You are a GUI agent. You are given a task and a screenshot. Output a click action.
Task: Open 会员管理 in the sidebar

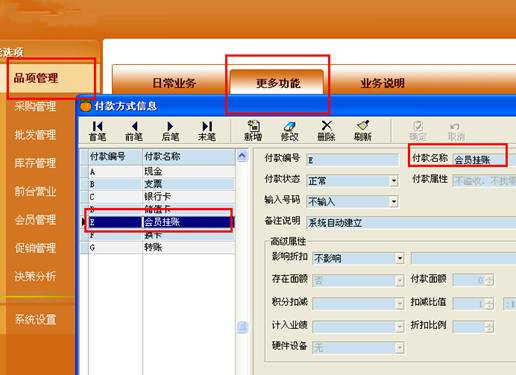(x=35, y=220)
